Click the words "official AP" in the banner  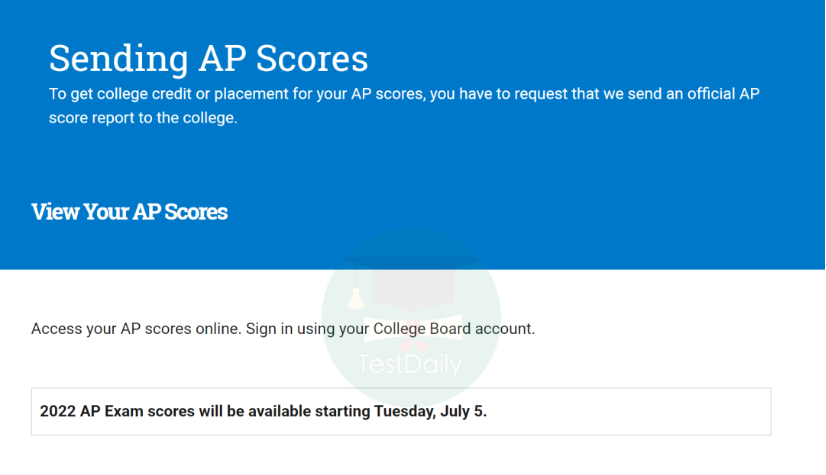click(x=725, y=94)
